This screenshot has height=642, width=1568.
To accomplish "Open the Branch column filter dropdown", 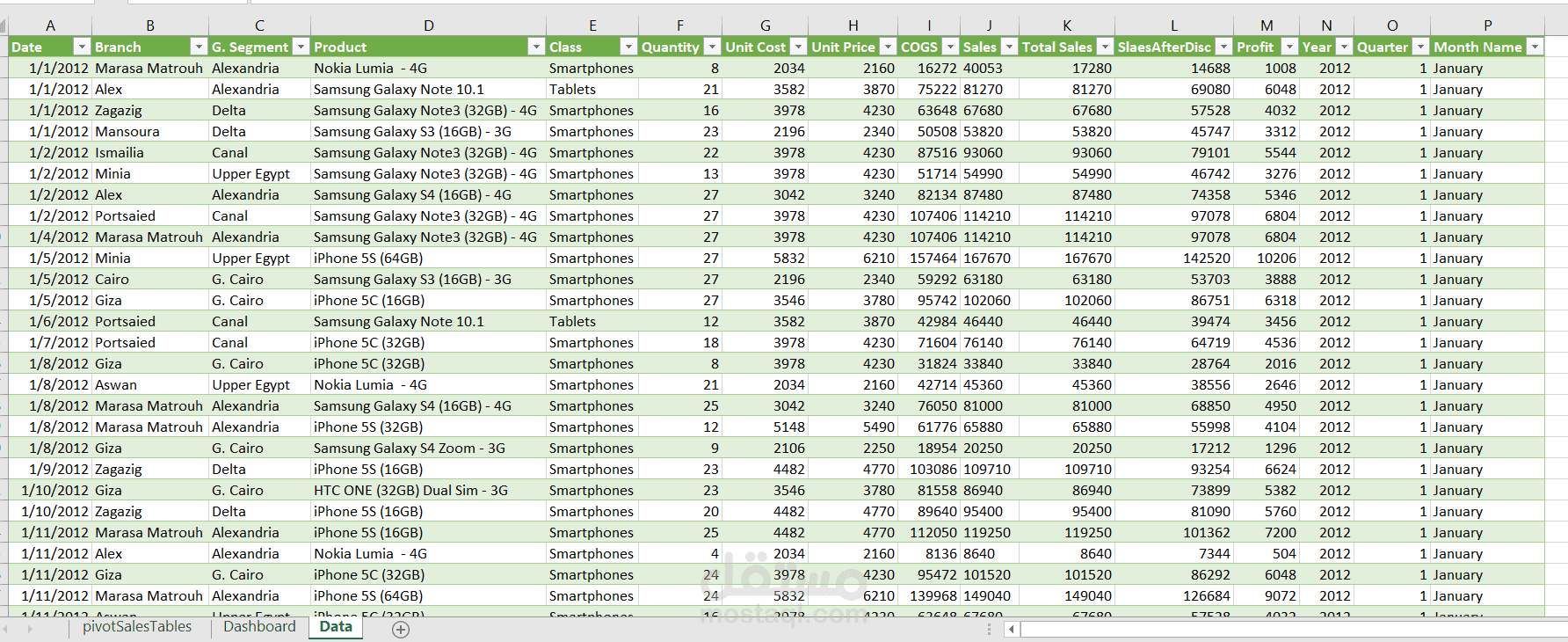I will (199, 47).
